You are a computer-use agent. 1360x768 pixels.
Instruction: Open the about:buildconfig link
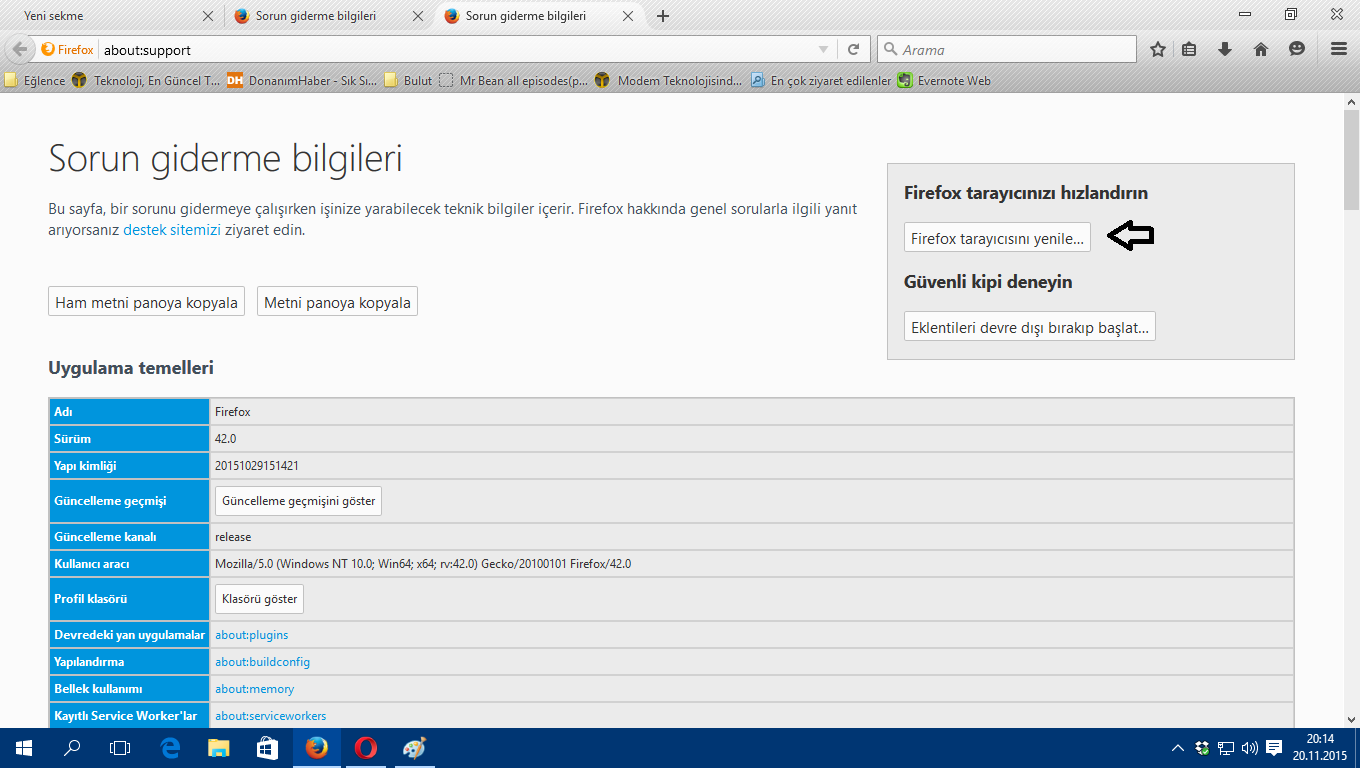tap(263, 662)
